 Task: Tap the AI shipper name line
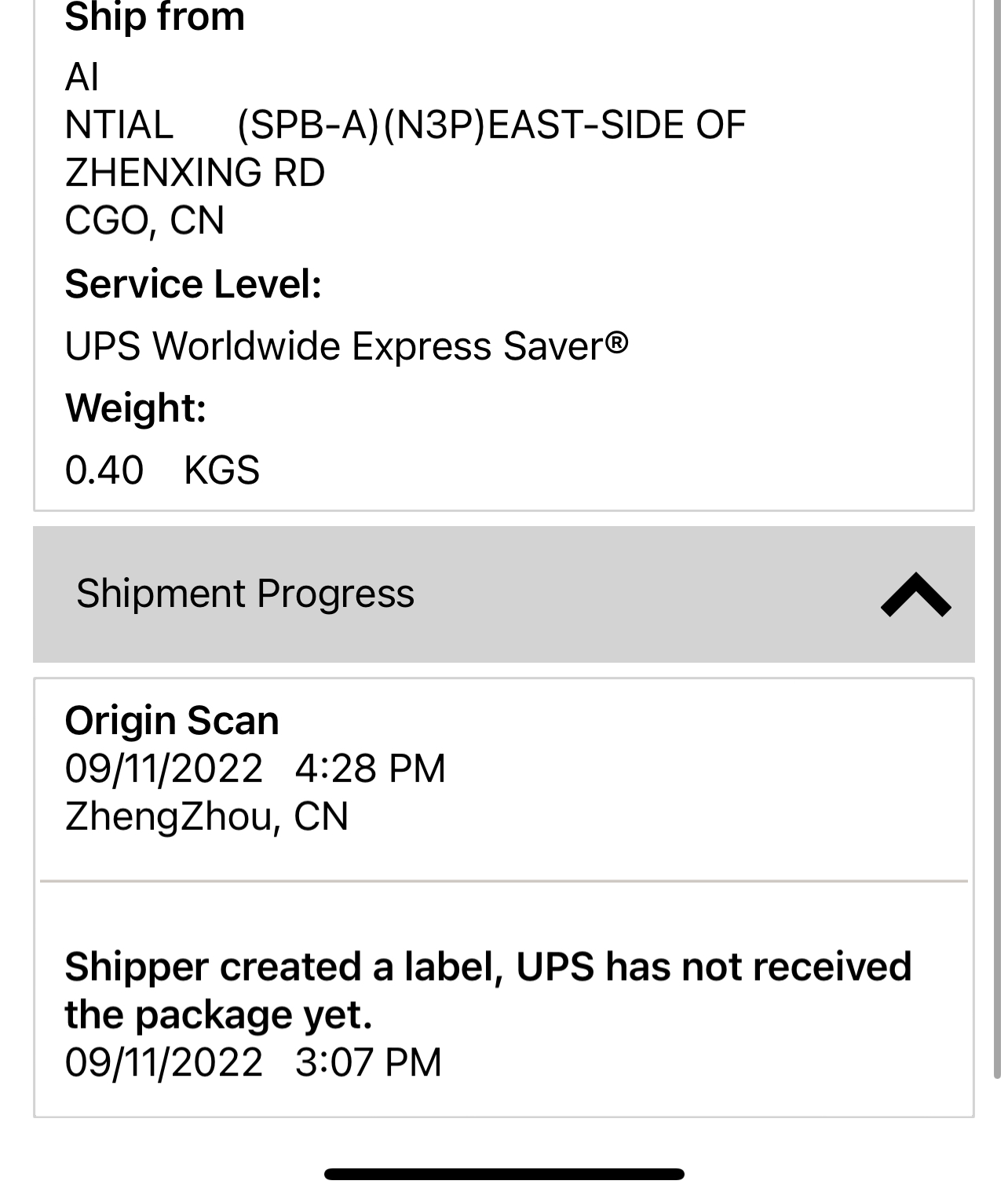click(82, 77)
